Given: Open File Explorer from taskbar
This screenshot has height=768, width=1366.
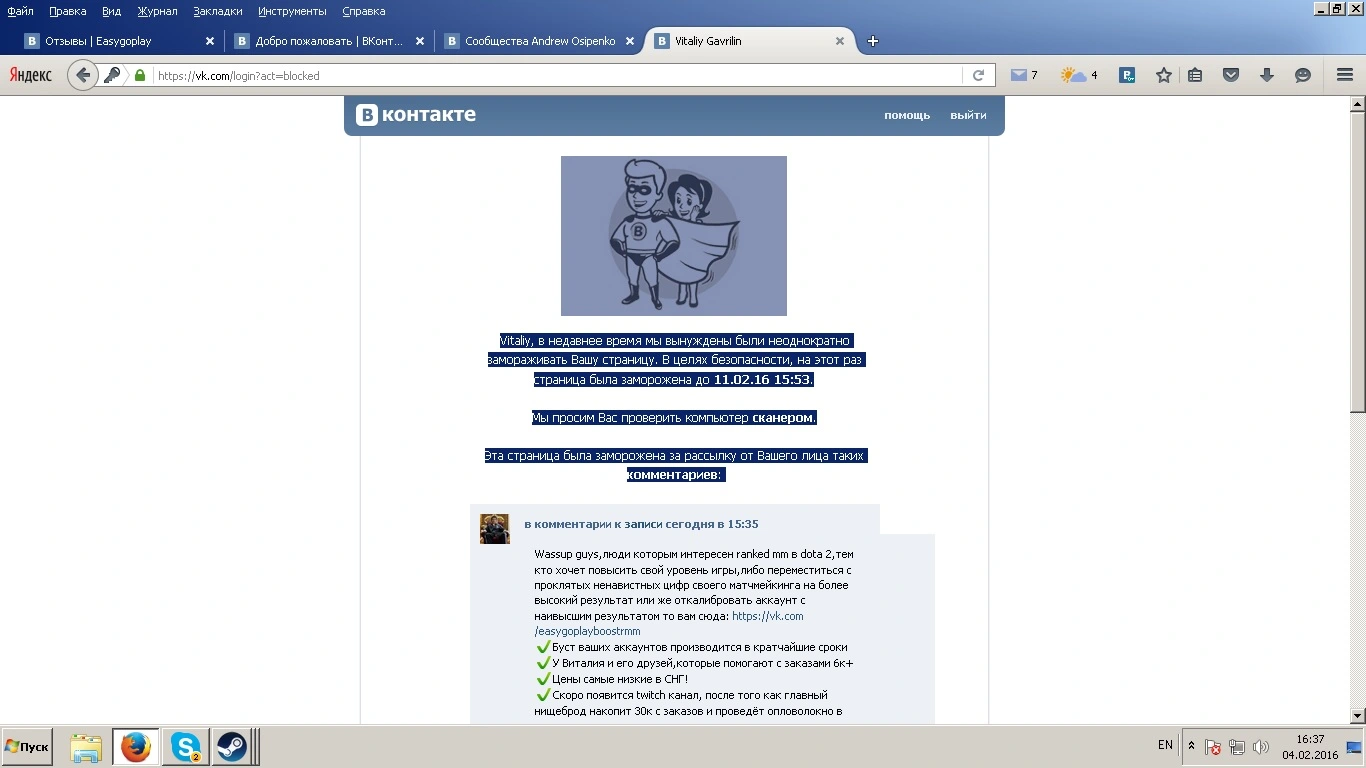Looking at the screenshot, I should pos(86,747).
